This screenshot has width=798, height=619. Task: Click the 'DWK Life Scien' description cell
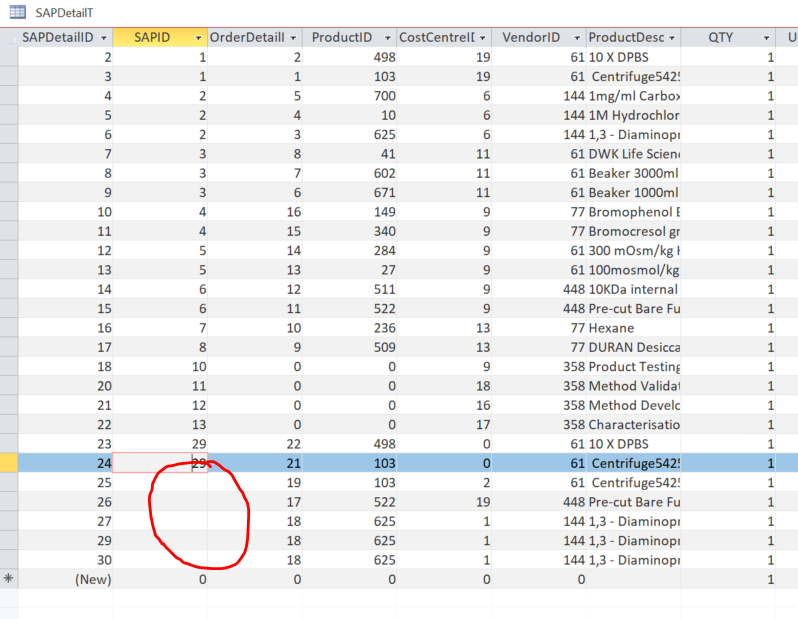click(x=633, y=153)
